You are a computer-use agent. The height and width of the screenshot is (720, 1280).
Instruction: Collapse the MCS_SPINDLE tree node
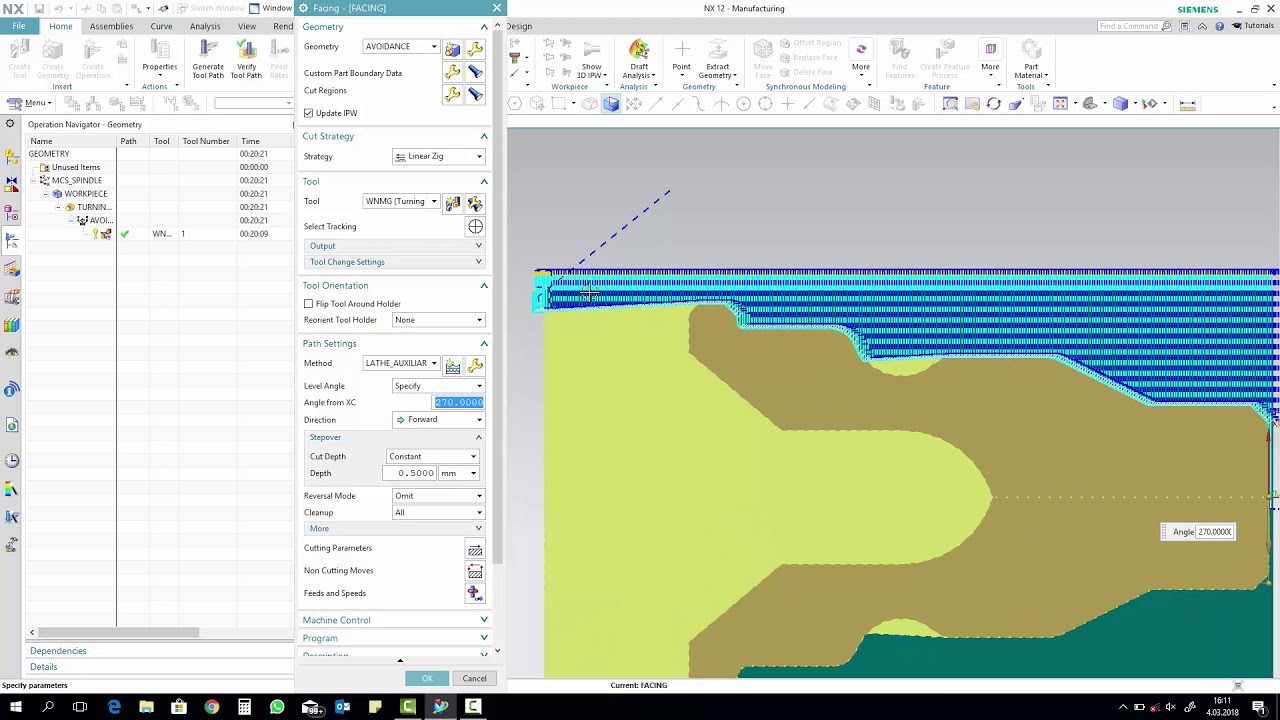(34, 181)
